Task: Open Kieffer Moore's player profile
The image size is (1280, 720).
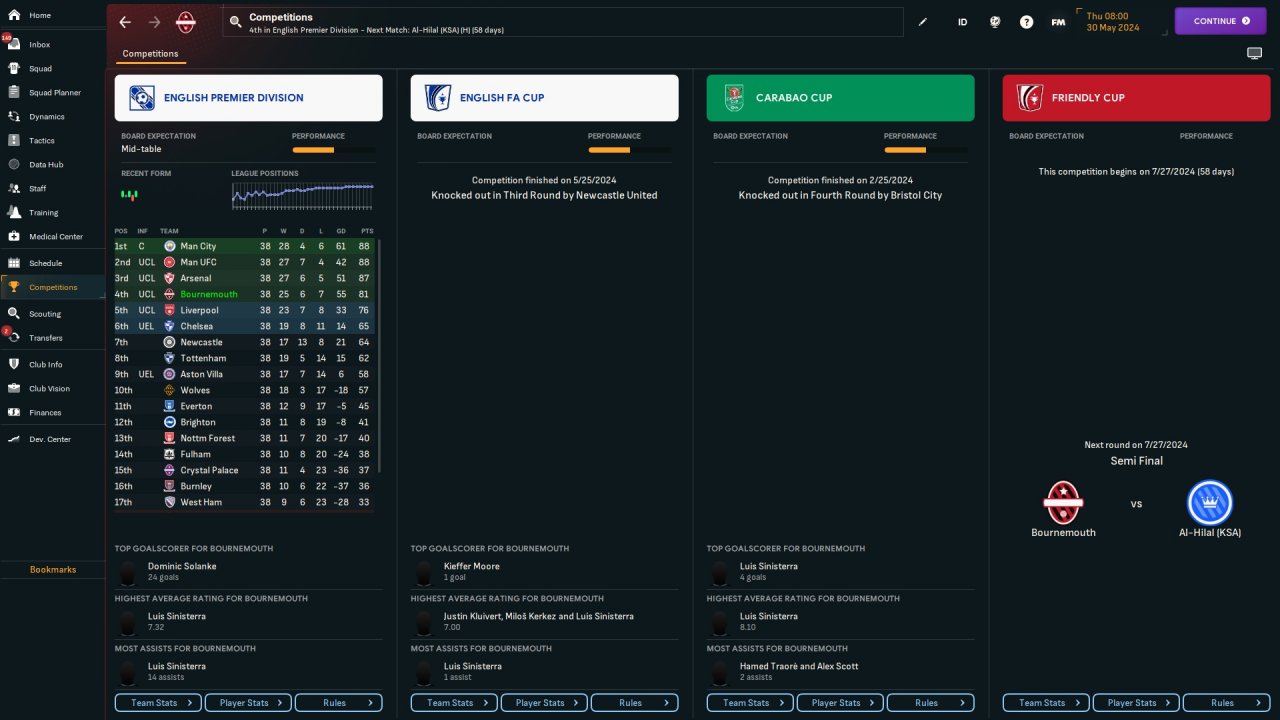Action: (x=472, y=566)
